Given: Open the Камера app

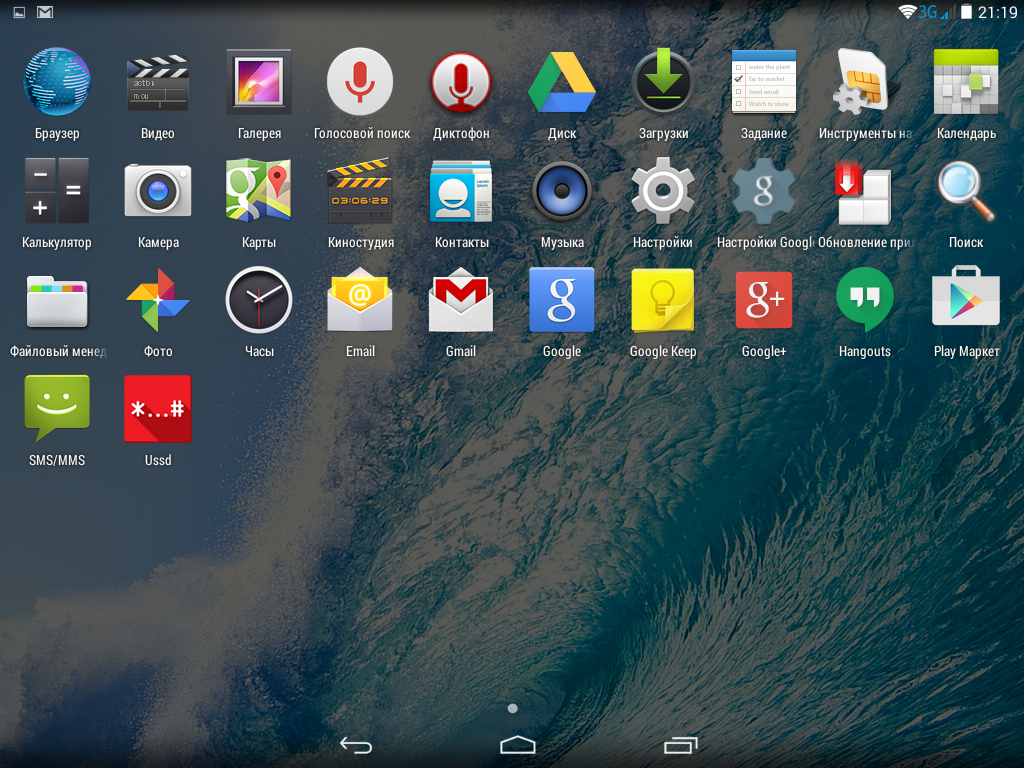Looking at the screenshot, I should [158, 191].
